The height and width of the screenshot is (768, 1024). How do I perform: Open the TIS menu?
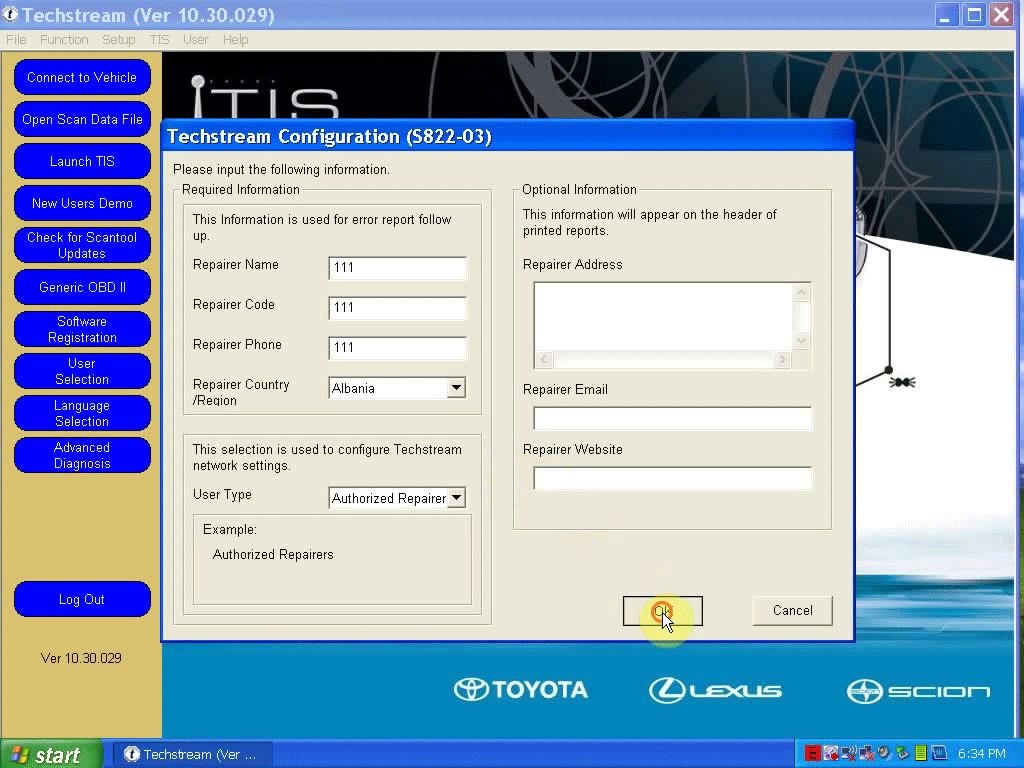[x=159, y=40]
